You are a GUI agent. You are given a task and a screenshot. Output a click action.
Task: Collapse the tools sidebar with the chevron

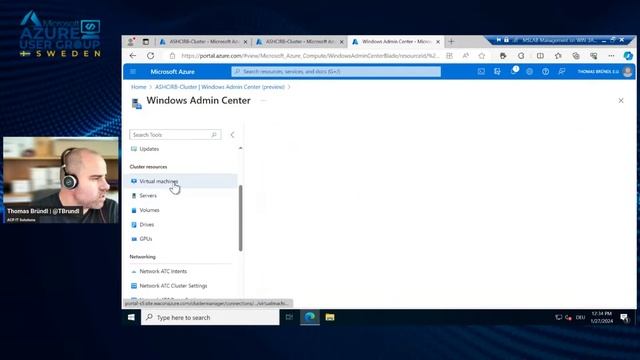tap(232, 135)
